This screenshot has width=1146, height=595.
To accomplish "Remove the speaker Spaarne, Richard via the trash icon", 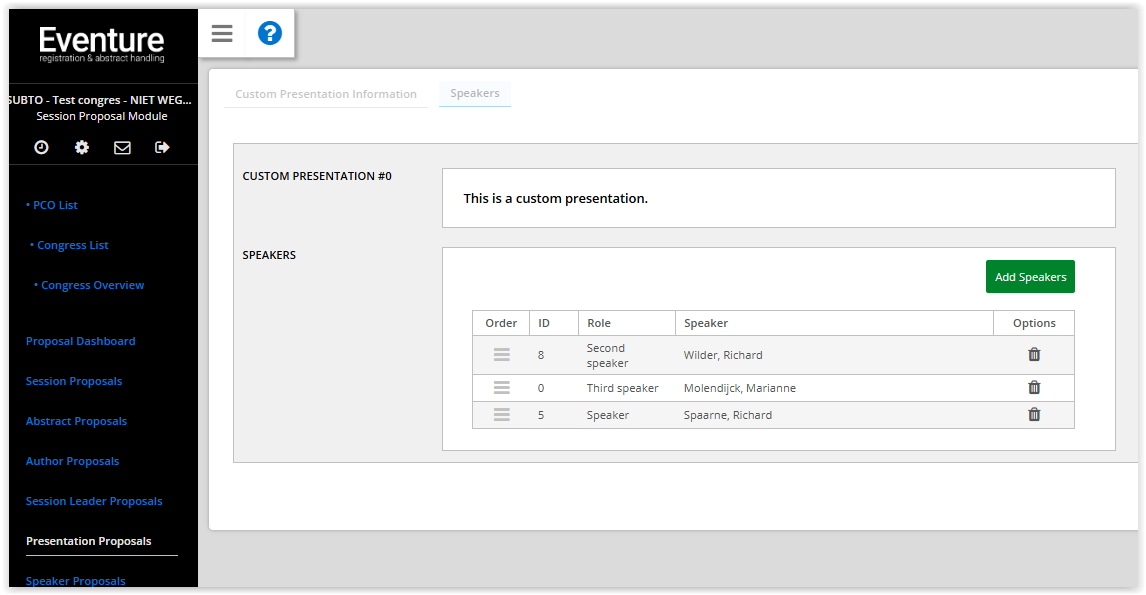I will [1034, 414].
